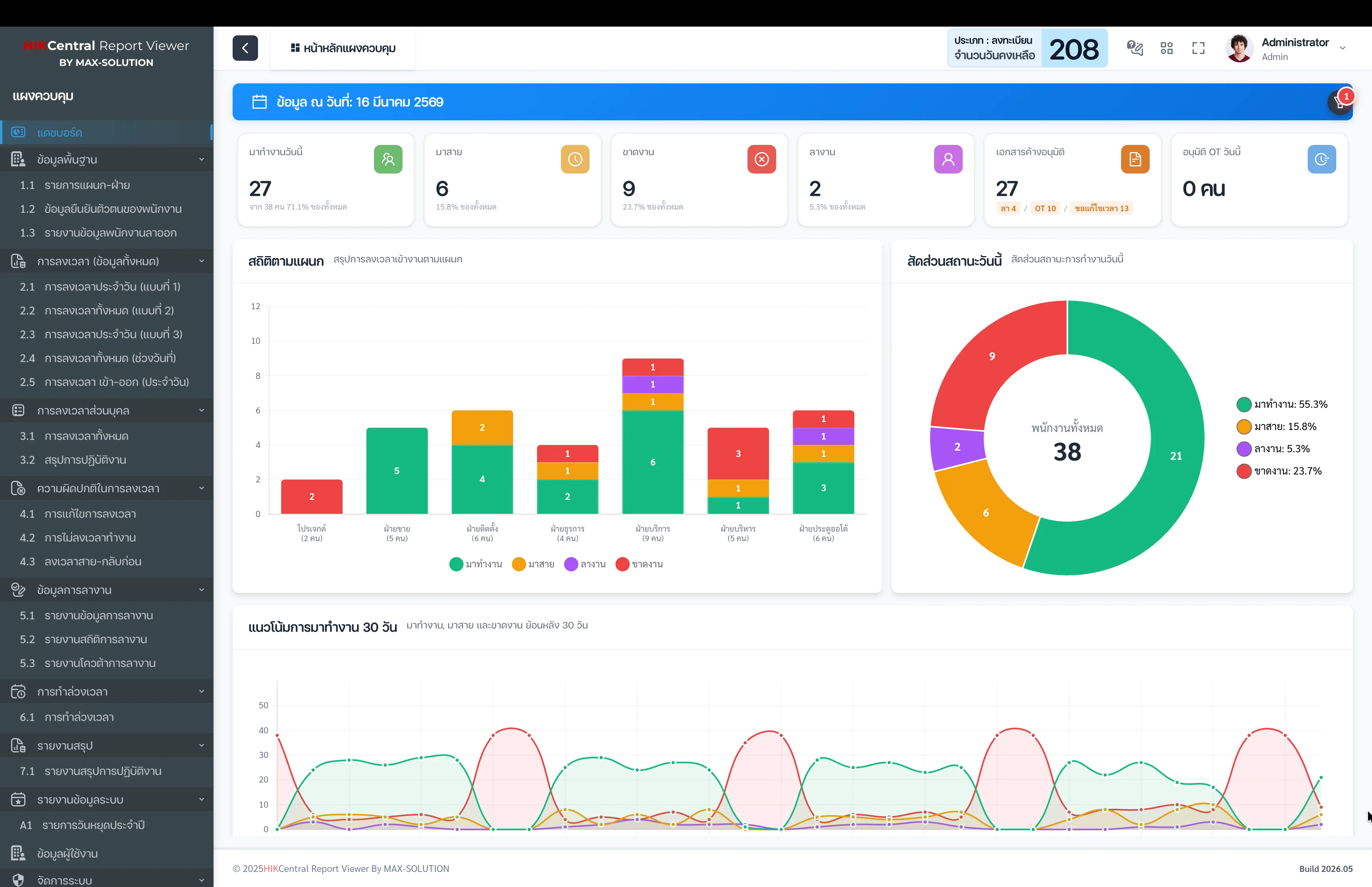Open the apps grid icon near the profile
The image size is (1372, 887).
[1167, 48]
